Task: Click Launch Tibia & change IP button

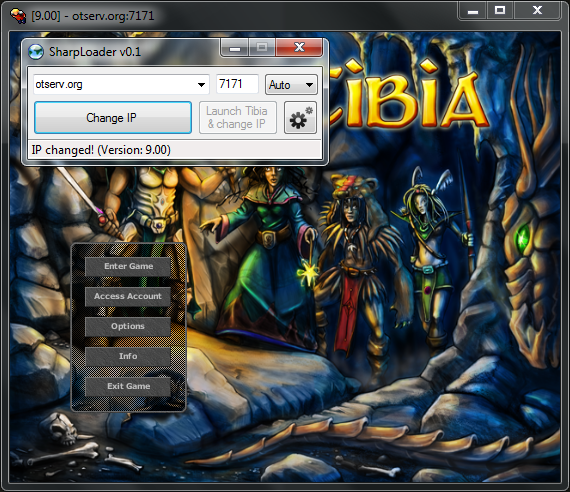Action: point(238,117)
